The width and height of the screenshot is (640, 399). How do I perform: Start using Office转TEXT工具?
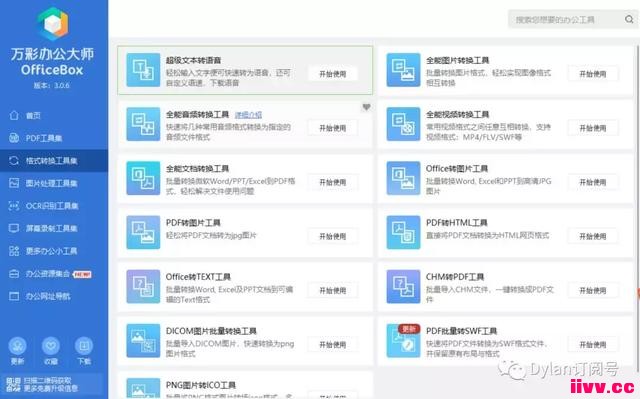[333, 290]
